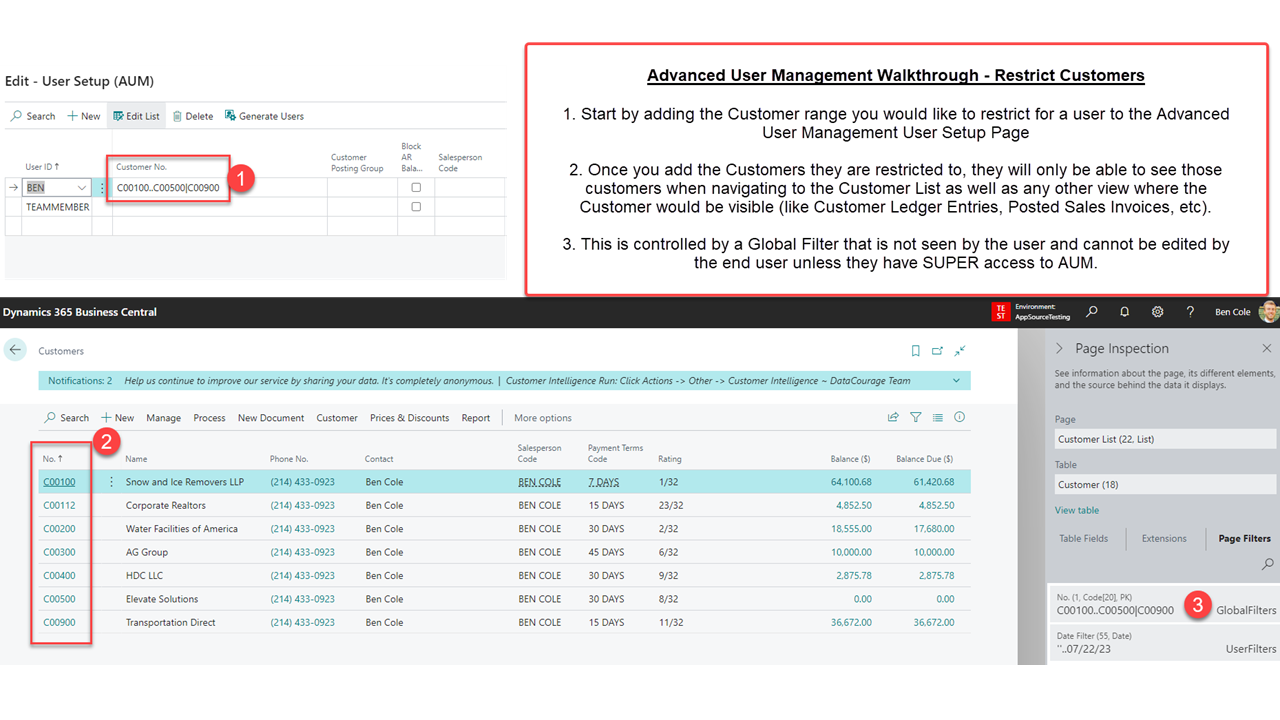Sort by User ID column header
Image resolution: width=1280 pixels, height=720 pixels.
(x=42, y=167)
